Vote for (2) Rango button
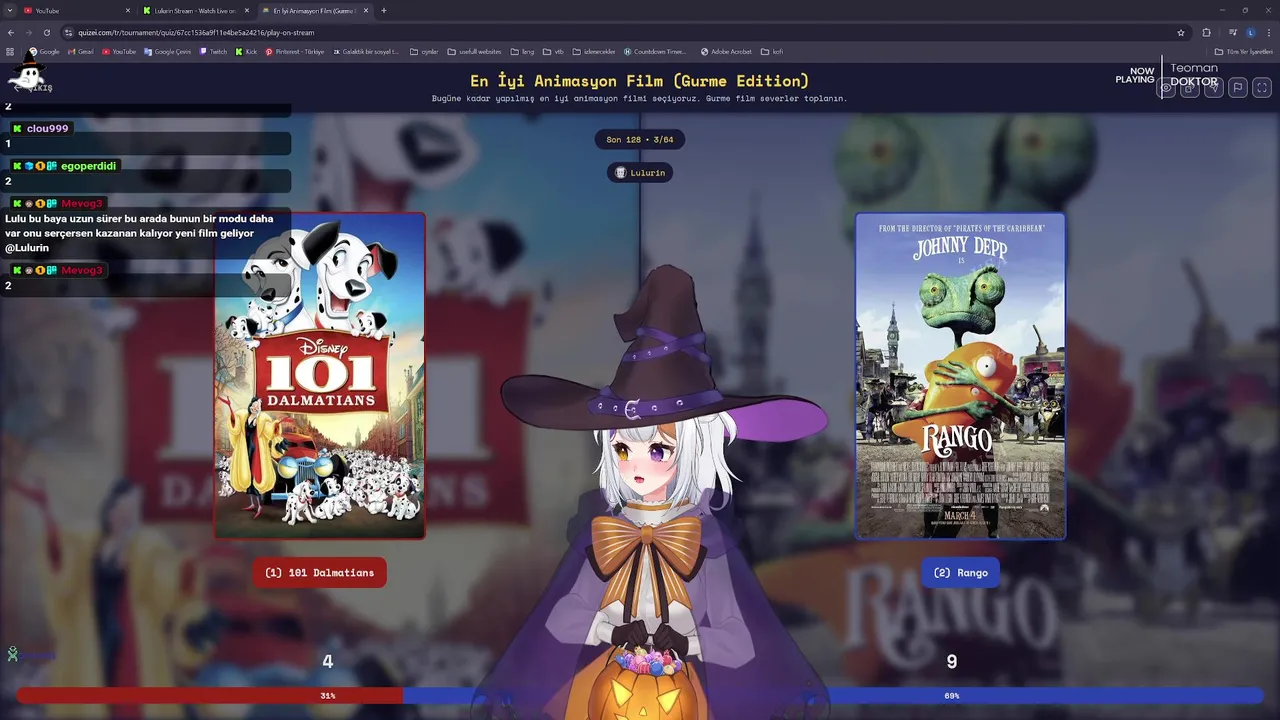 pos(960,573)
